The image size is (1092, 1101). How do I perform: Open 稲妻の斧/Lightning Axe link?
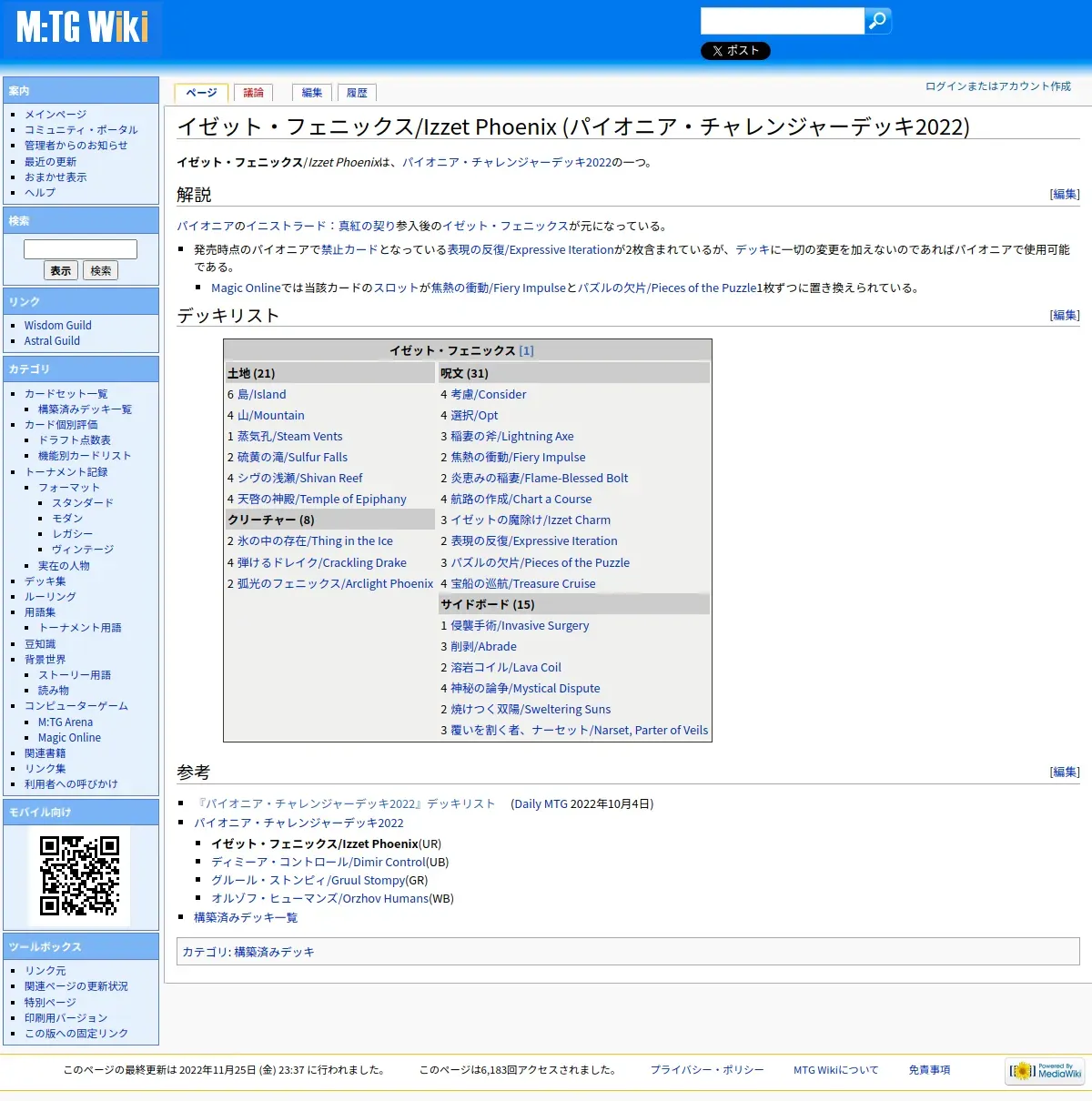tap(512, 437)
